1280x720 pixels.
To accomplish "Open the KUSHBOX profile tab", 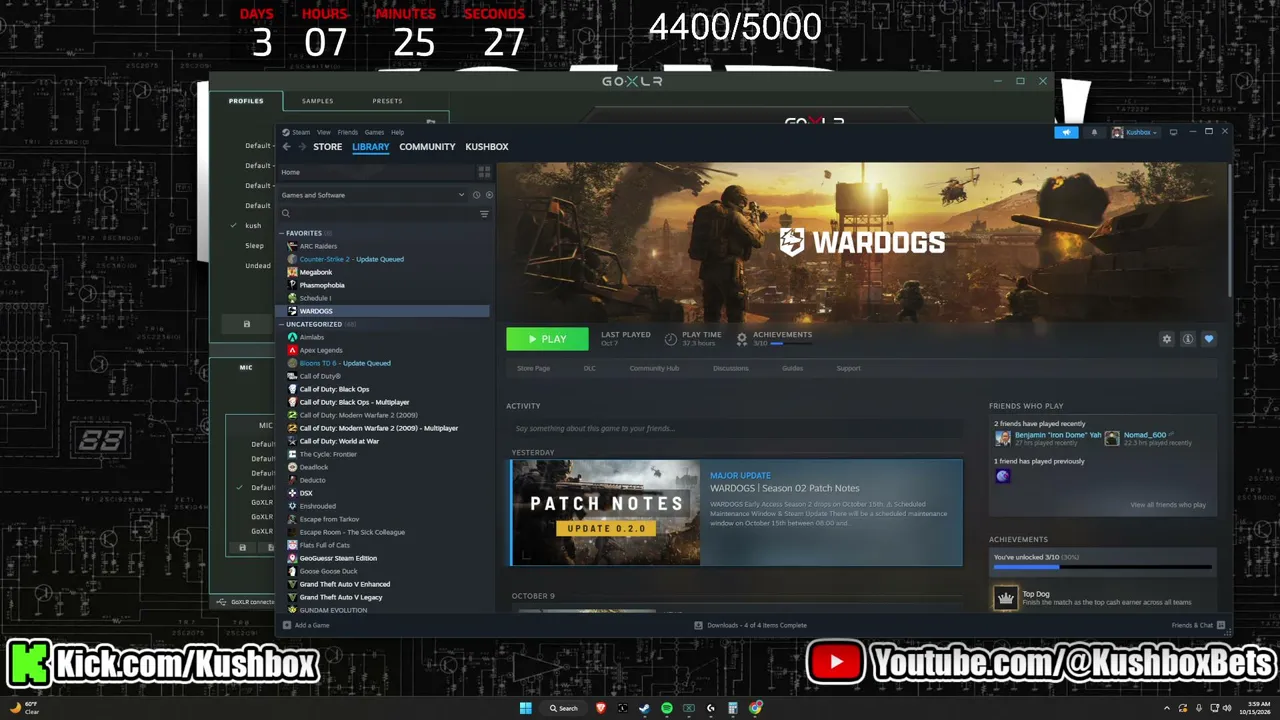I will (487, 147).
